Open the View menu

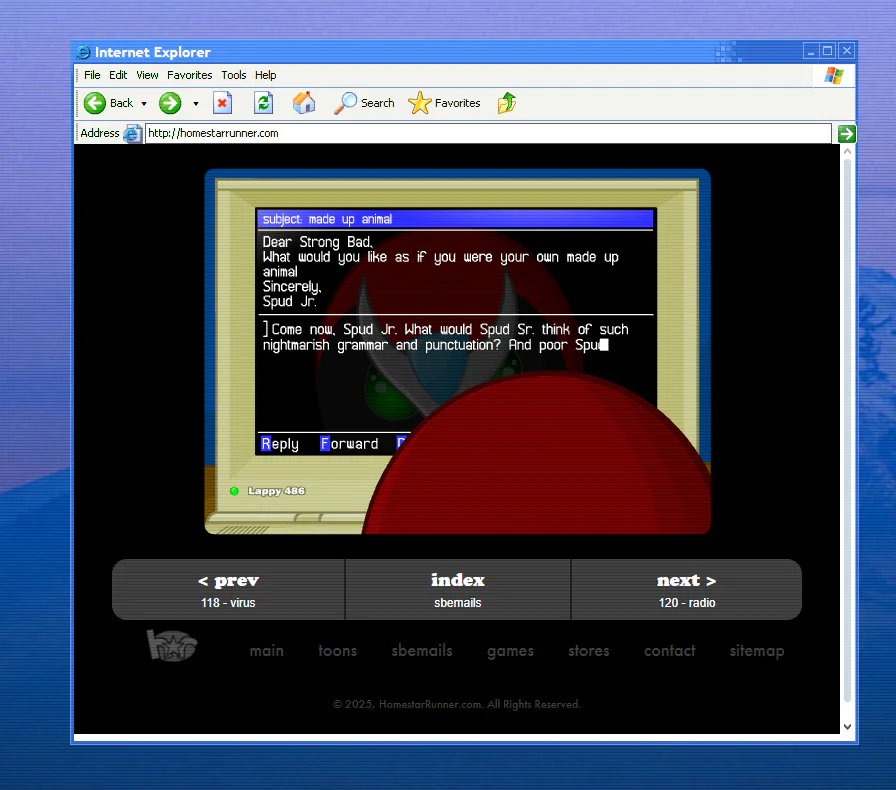click(147, 75)
